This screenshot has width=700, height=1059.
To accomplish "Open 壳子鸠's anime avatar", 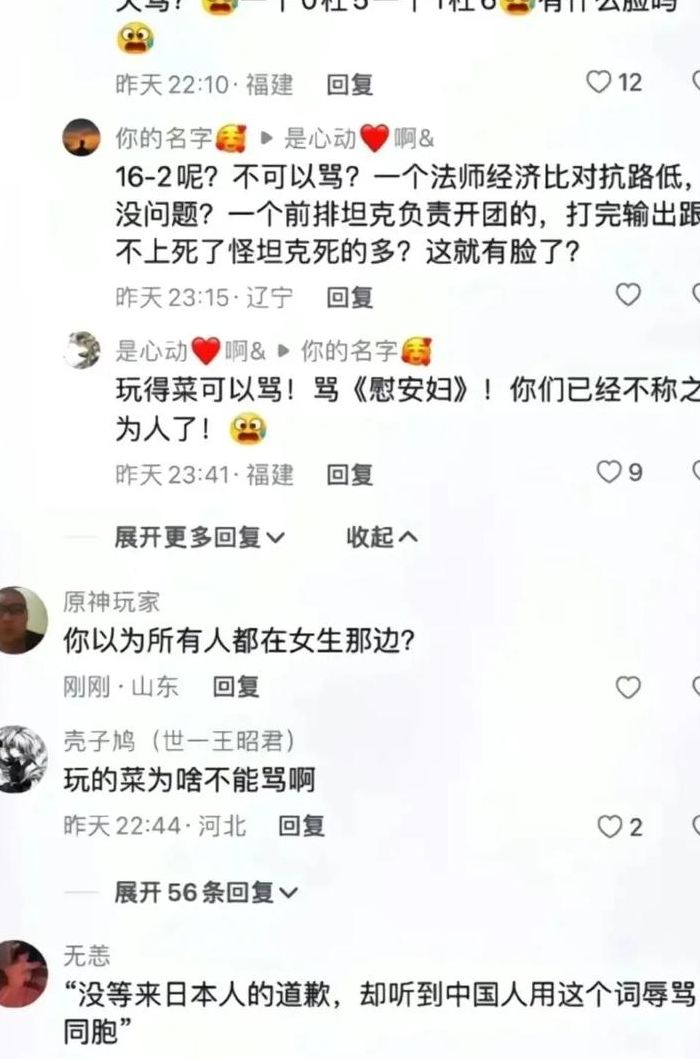I will (22, 759).
